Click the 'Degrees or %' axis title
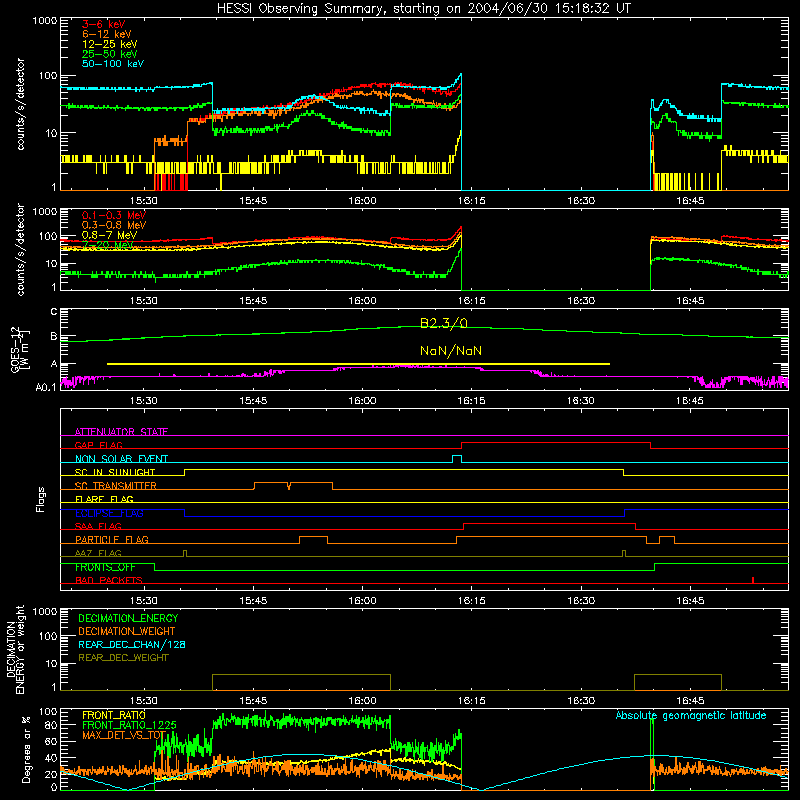Viewport: 800px width, 800px height. click(x=26, y=749)
